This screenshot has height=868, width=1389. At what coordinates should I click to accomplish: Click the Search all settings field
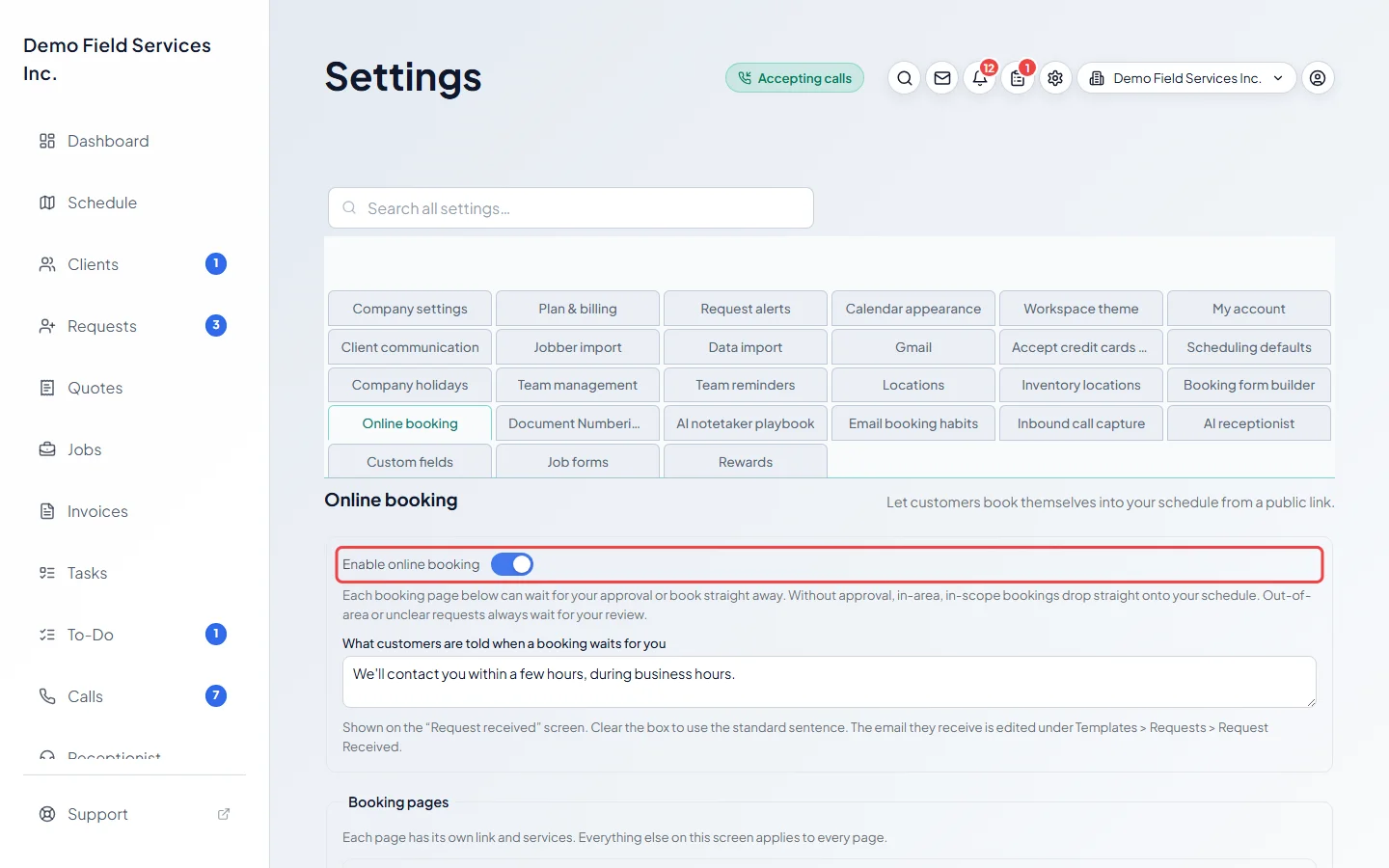click(571, 208)
